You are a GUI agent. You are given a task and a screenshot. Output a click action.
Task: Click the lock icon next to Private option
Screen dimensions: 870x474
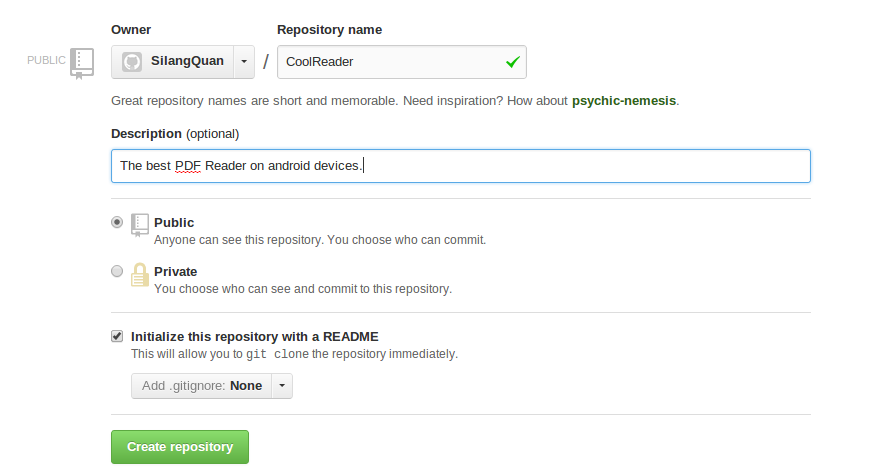coord(140,275)
